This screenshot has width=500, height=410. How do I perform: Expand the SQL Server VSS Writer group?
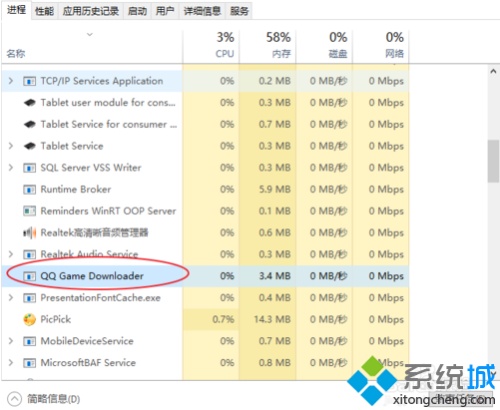click(x=11, y=168)
